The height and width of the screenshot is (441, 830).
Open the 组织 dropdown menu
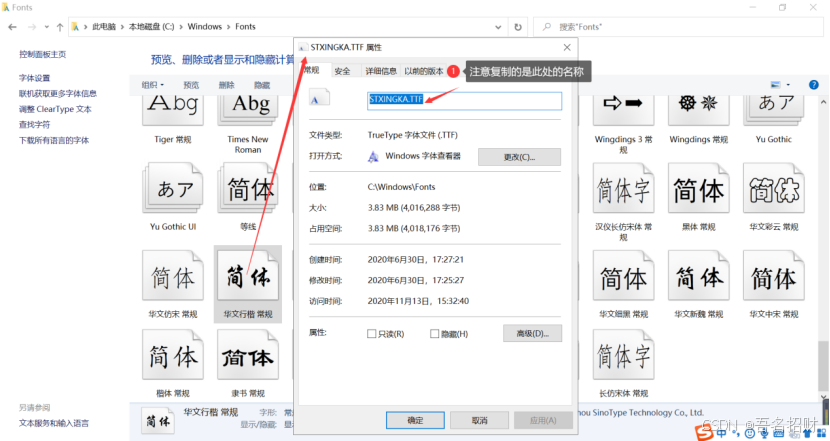tap(152, 85)
